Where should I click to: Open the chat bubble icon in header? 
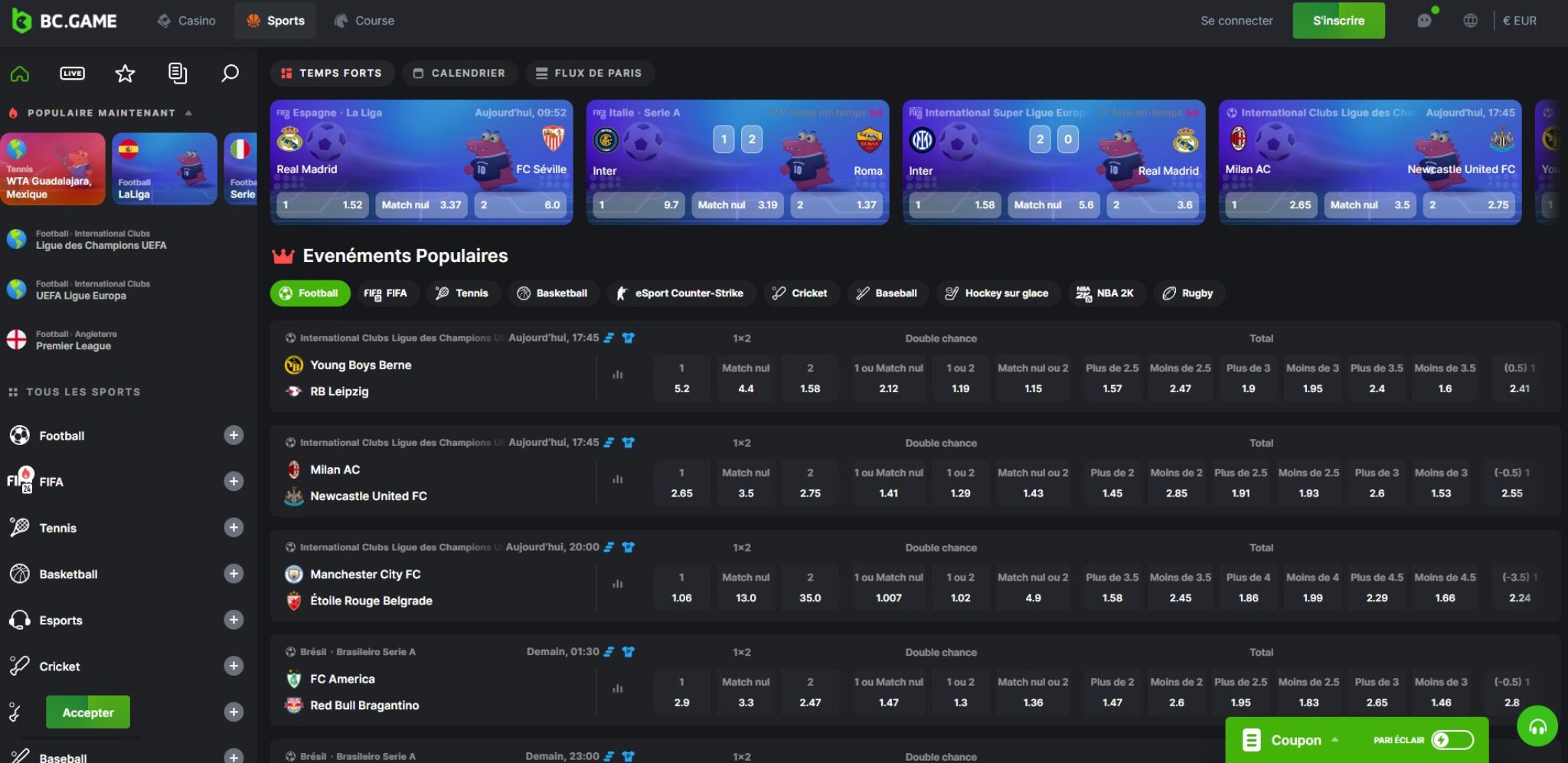tap(1424, 21)
